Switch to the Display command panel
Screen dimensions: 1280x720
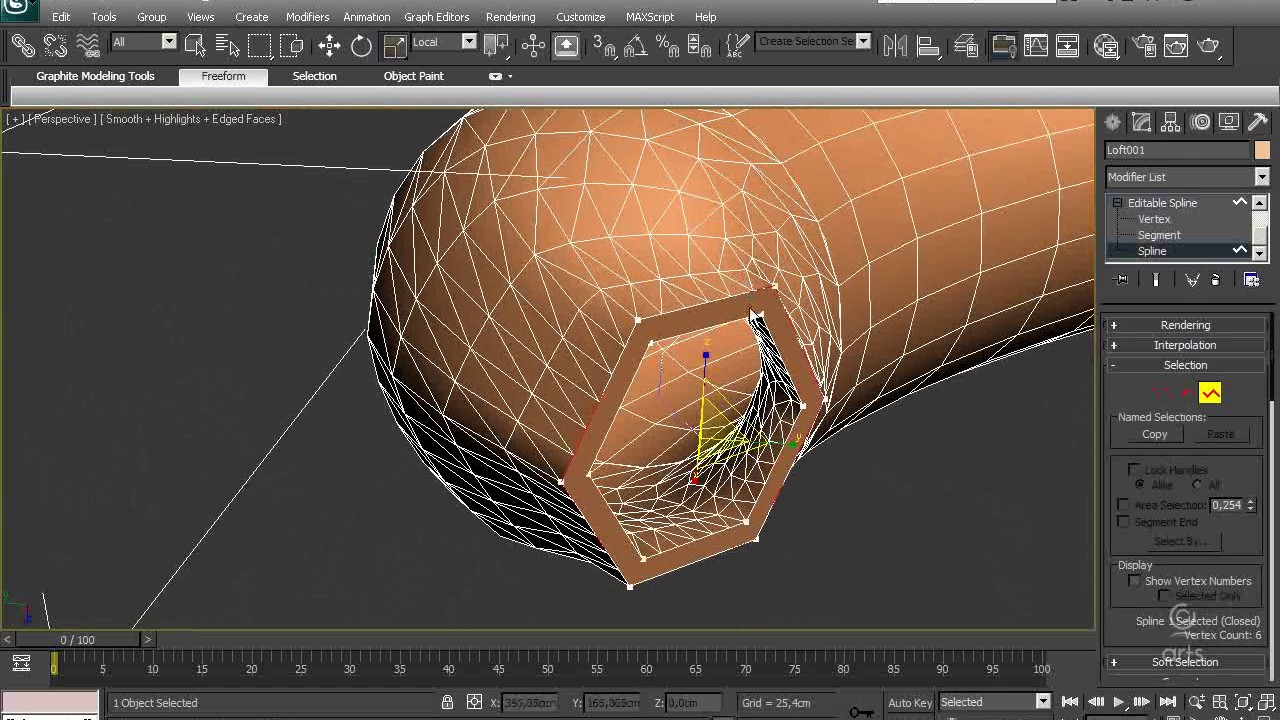click(x=1229, y=122)
